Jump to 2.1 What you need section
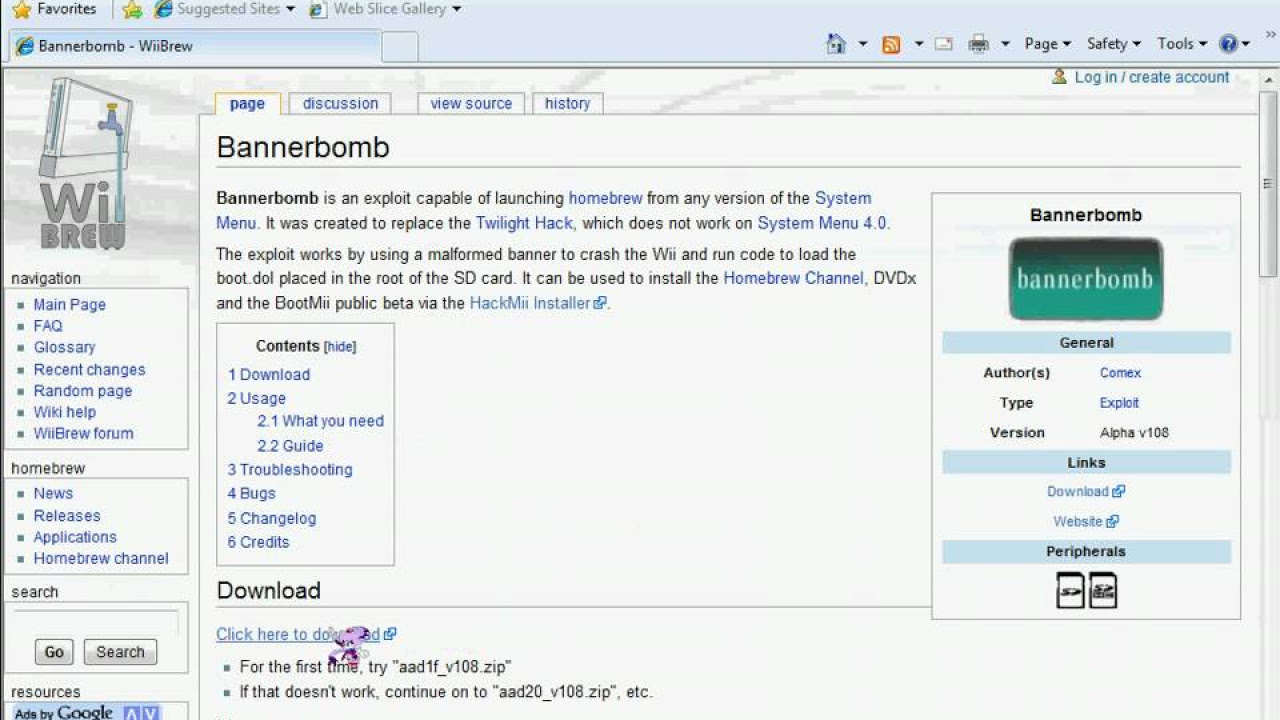The image size is (1280, 720). (x=320, y=421)
